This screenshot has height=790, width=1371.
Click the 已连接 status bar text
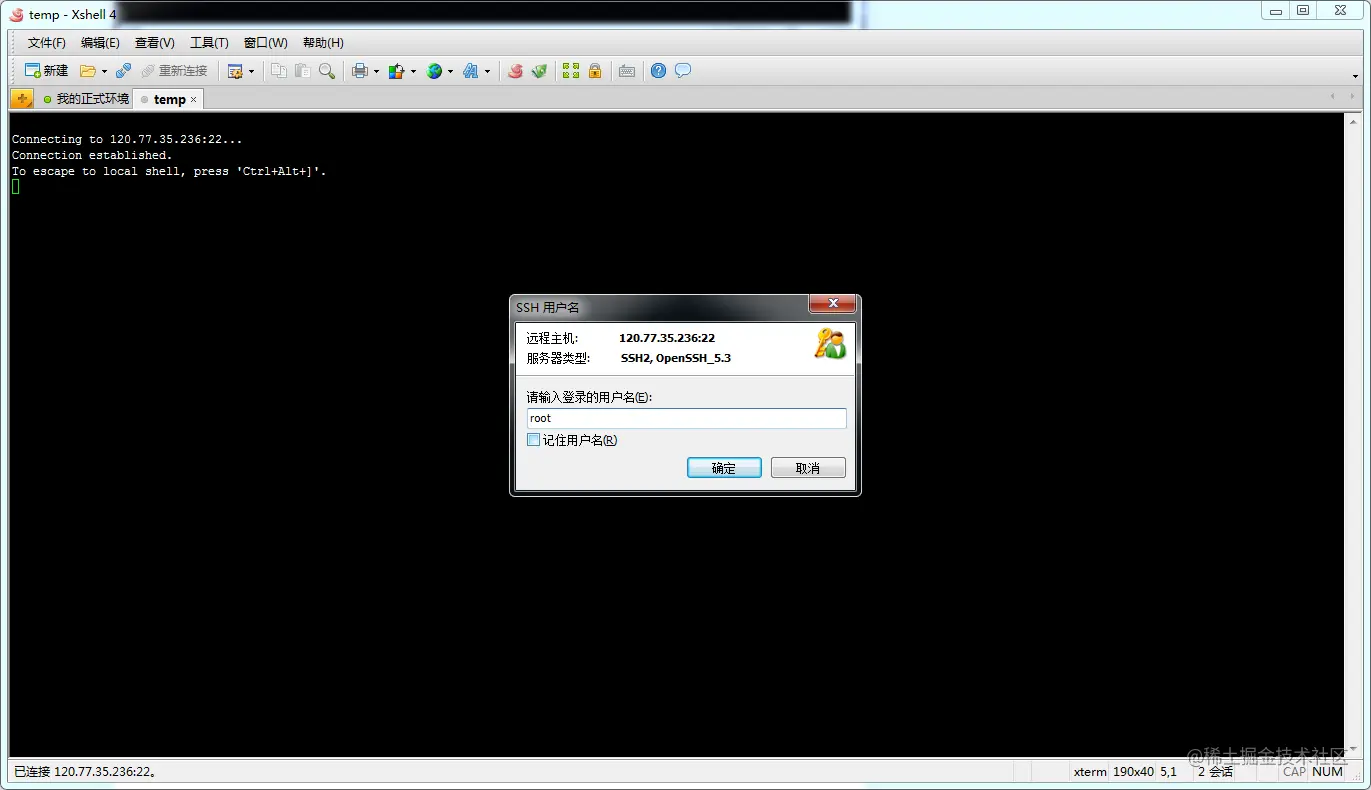click(x=84, y=772)
